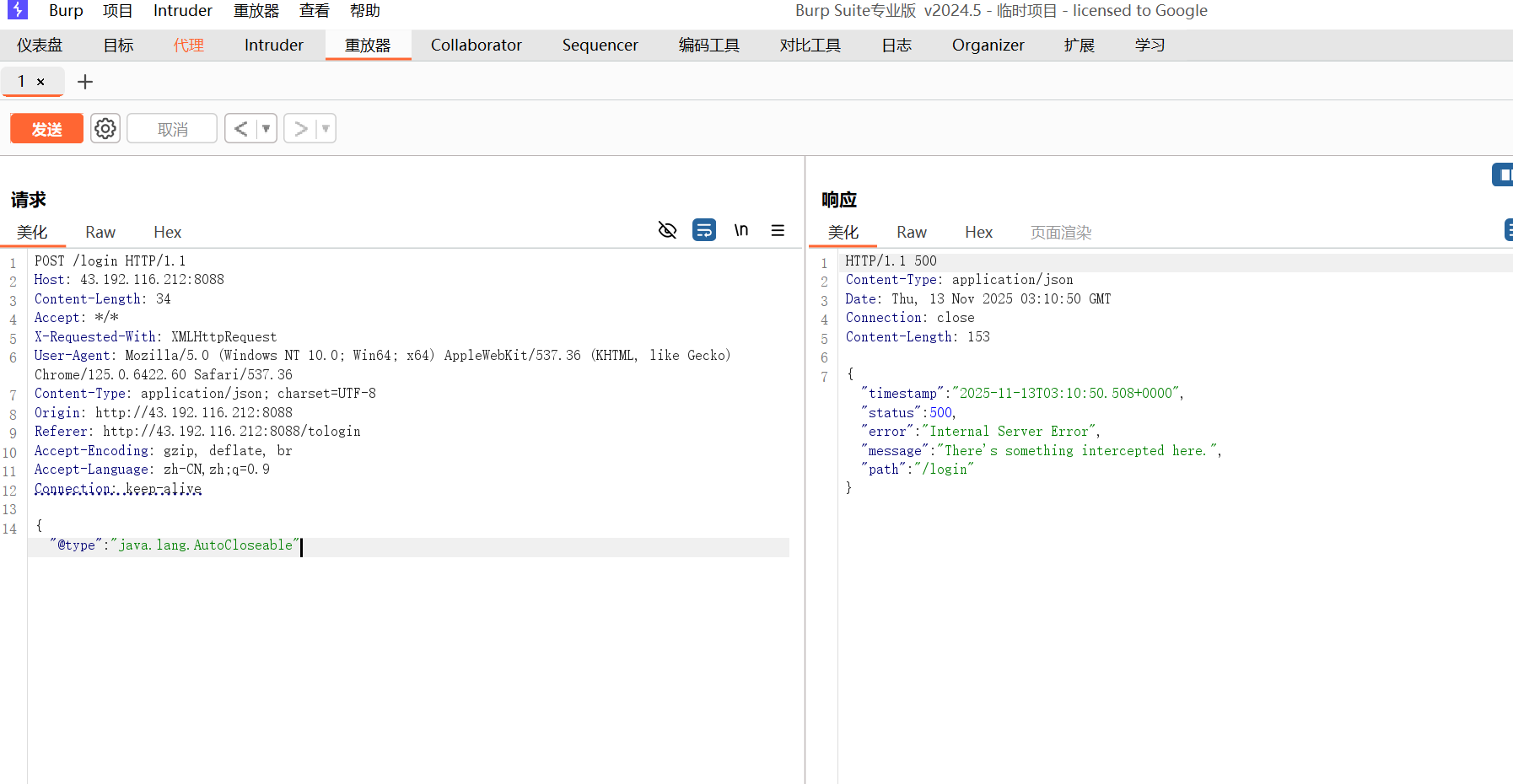Viewport: 1513px width, 784px height.
Task: Click "Internal Server Error" in response
Action: (1010, 431)
